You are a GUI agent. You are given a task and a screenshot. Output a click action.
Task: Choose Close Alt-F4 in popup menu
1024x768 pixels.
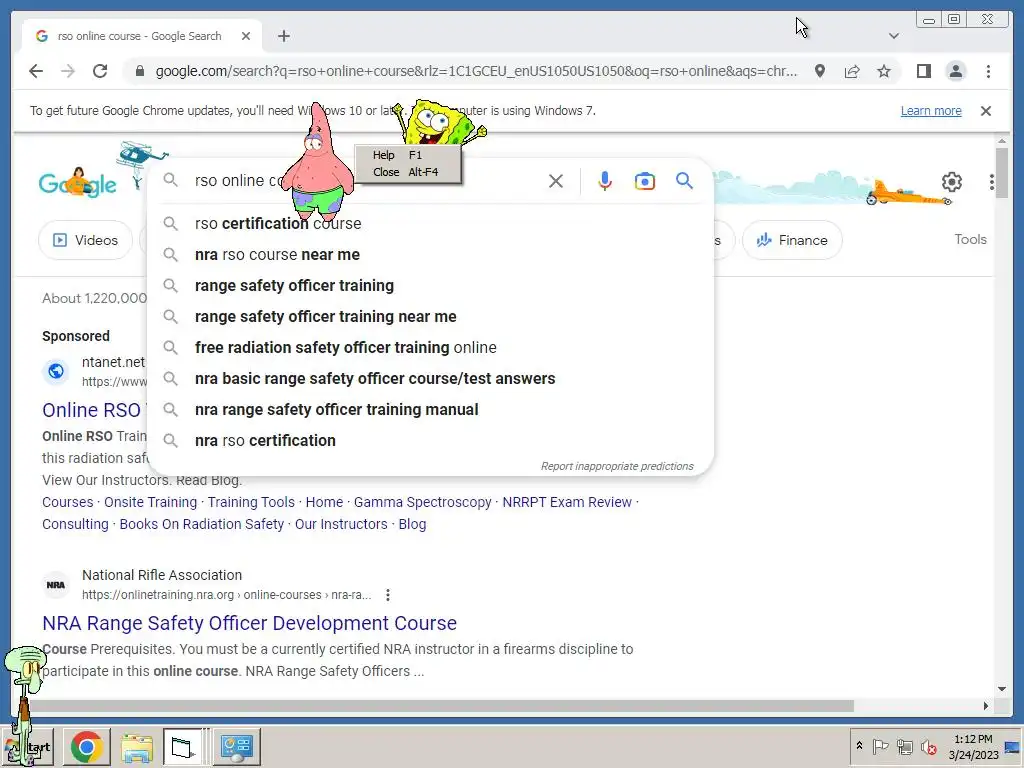pos(408,172)
